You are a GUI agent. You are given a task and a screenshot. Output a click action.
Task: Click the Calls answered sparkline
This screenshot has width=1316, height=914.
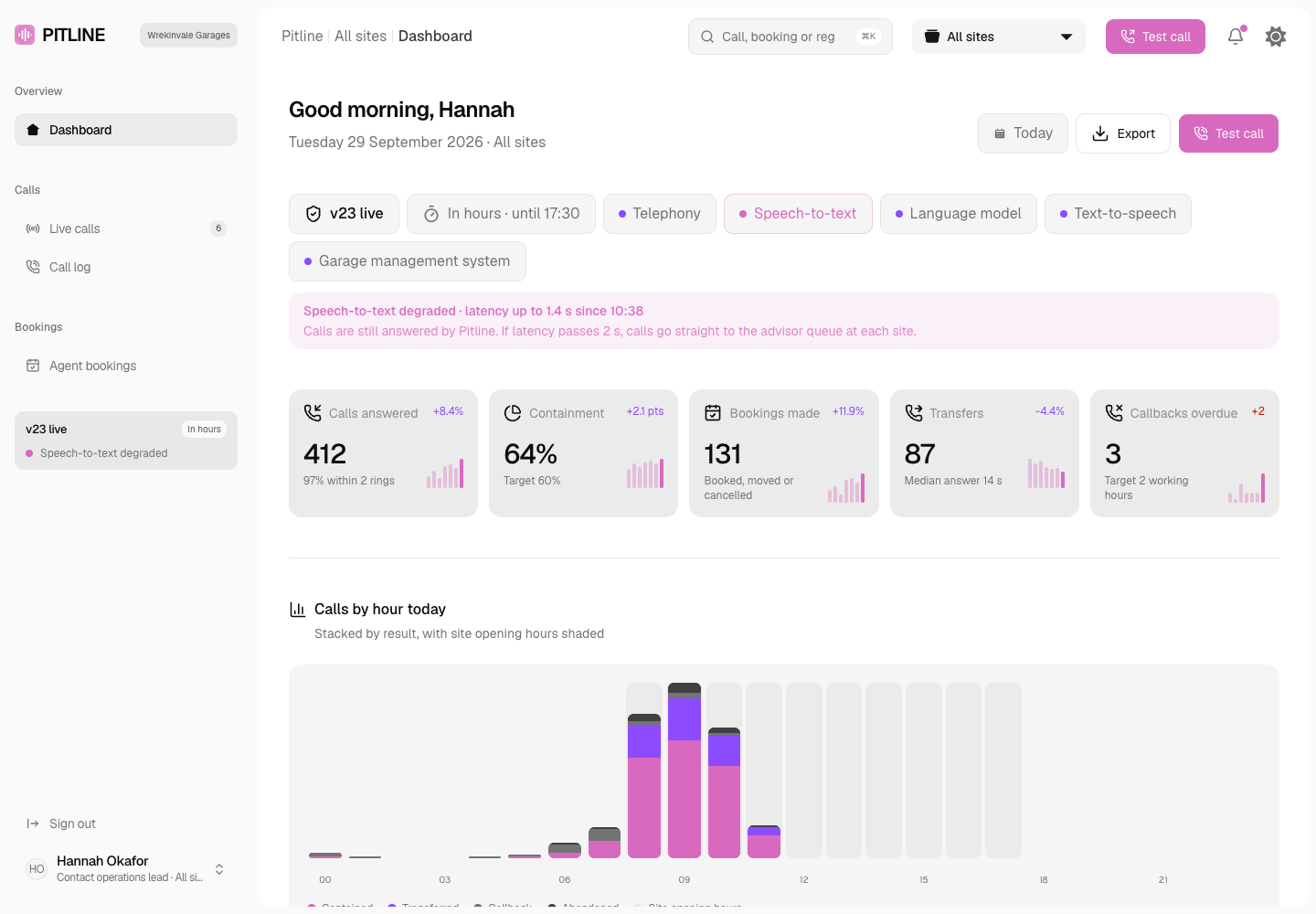[445, 473]
